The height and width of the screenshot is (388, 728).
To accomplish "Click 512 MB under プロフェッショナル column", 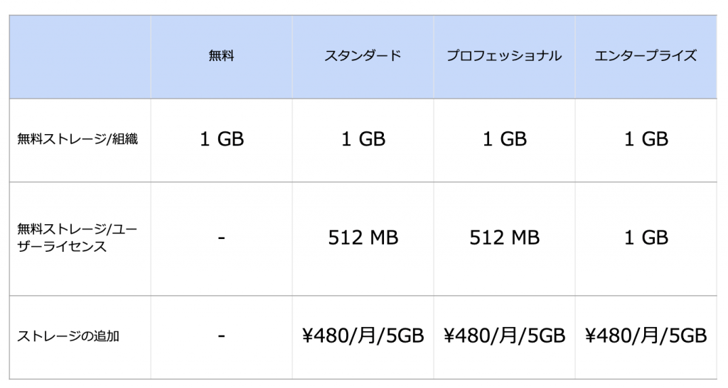I will (x=505, y=238).
